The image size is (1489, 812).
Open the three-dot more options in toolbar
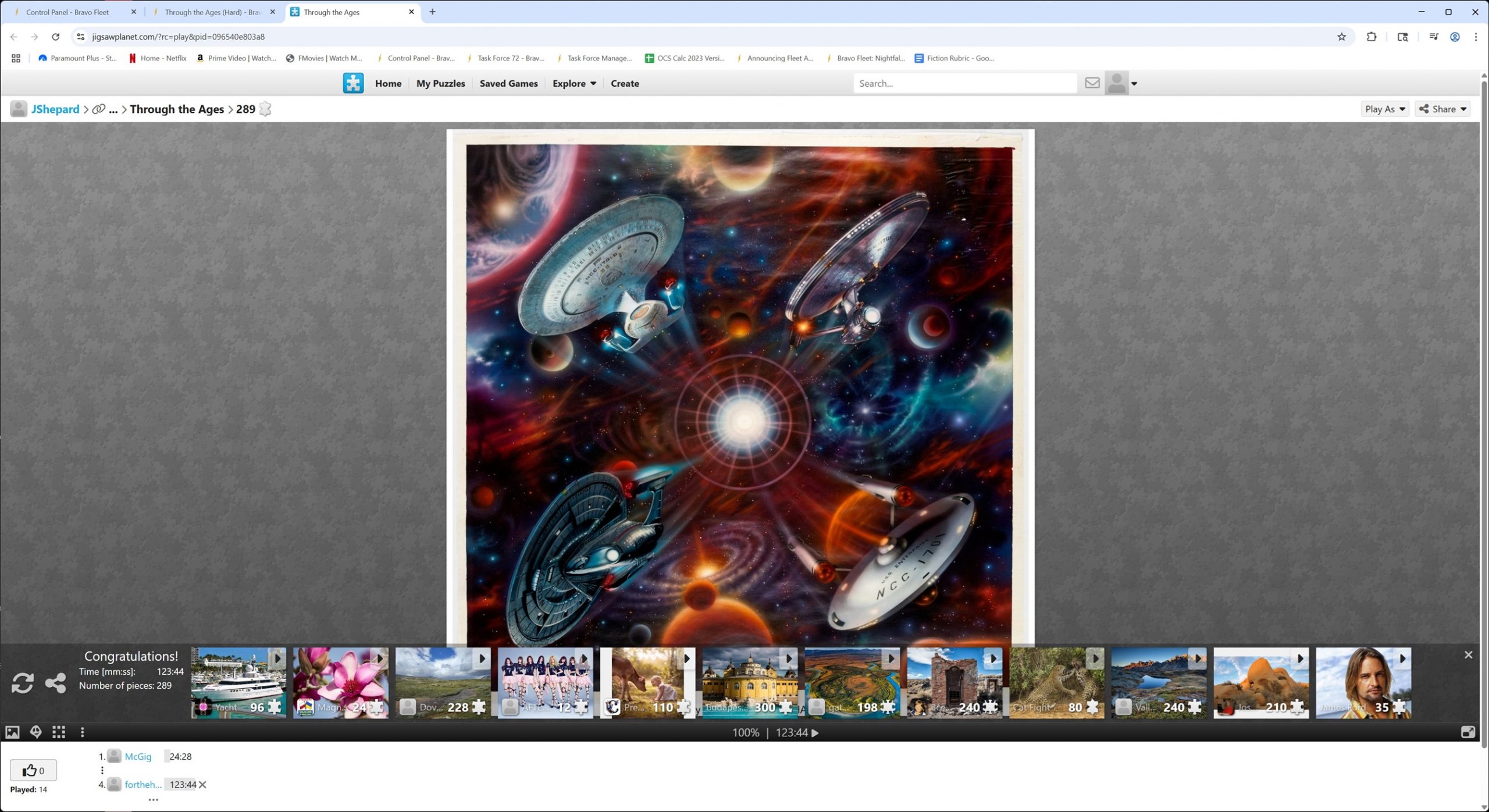pyautogui.click(x=82, y=732)
